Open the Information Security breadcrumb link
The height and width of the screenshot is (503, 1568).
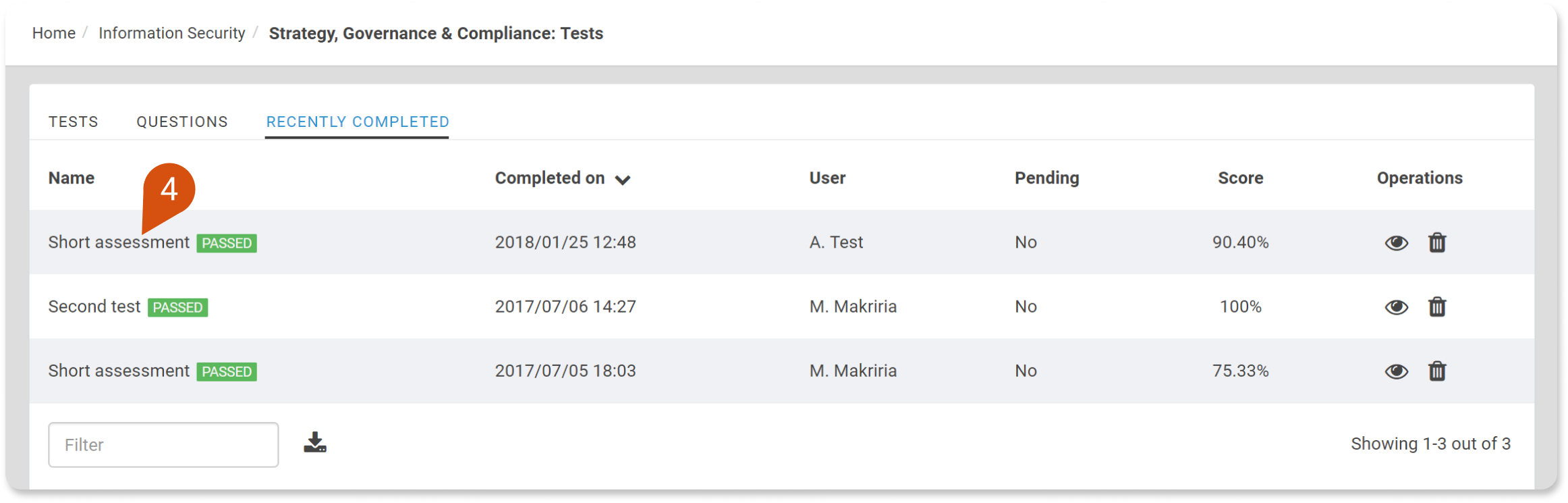click(172, 33)
